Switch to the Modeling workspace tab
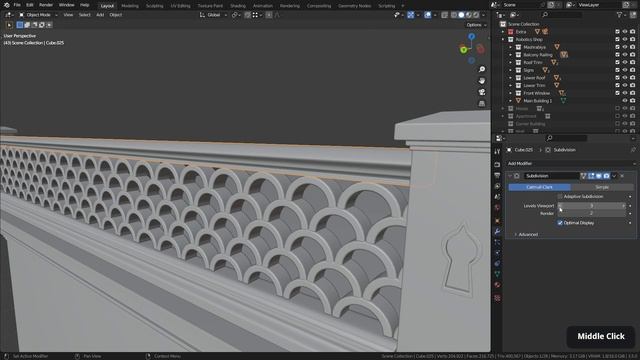This screenshot has width=640, height=360. point(130,6)
